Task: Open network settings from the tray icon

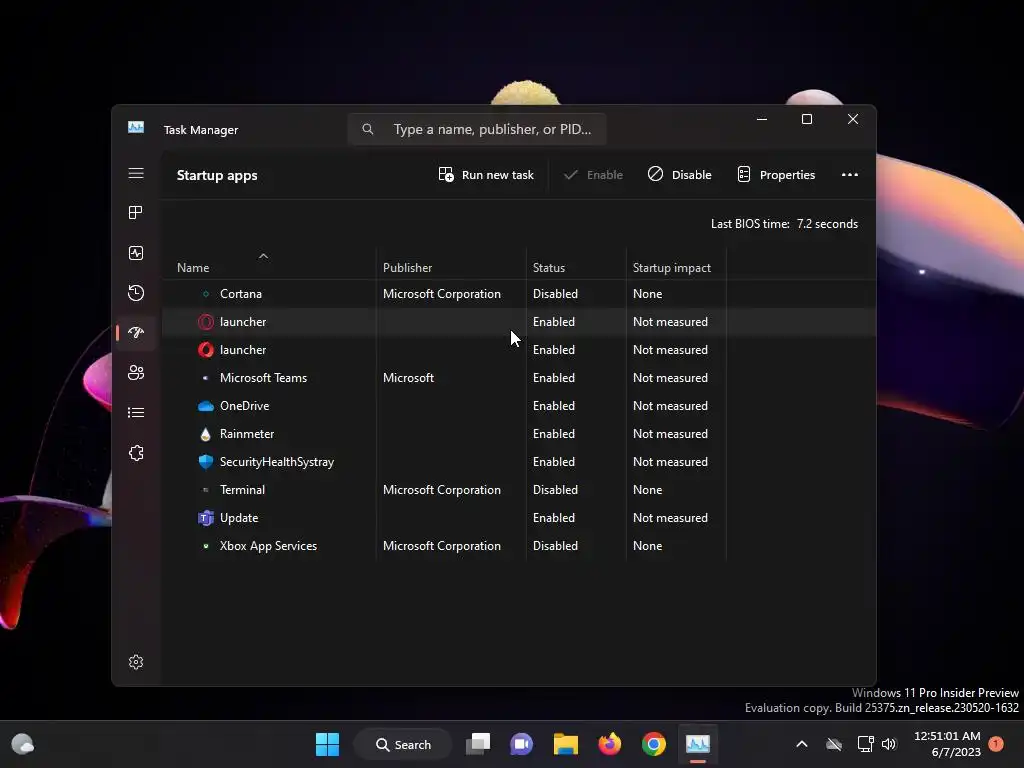Action: pyautogui.click(x=865, y=744)
